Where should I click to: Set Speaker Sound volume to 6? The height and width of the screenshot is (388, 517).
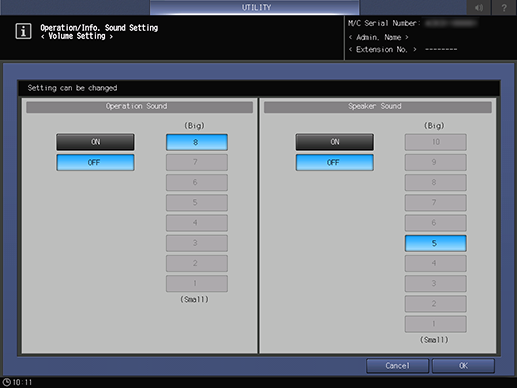click(436, 223)
